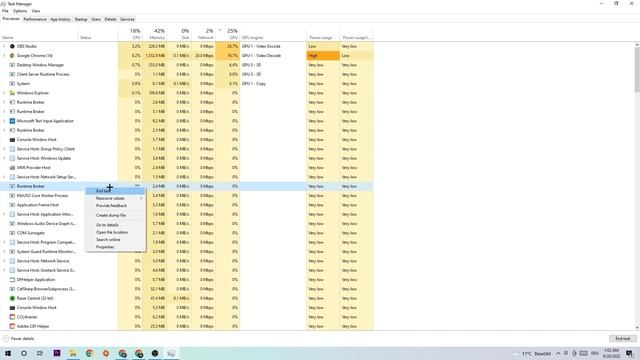Switch to the App history tab
The image size is (640, 360).
(x=60, y=19)
